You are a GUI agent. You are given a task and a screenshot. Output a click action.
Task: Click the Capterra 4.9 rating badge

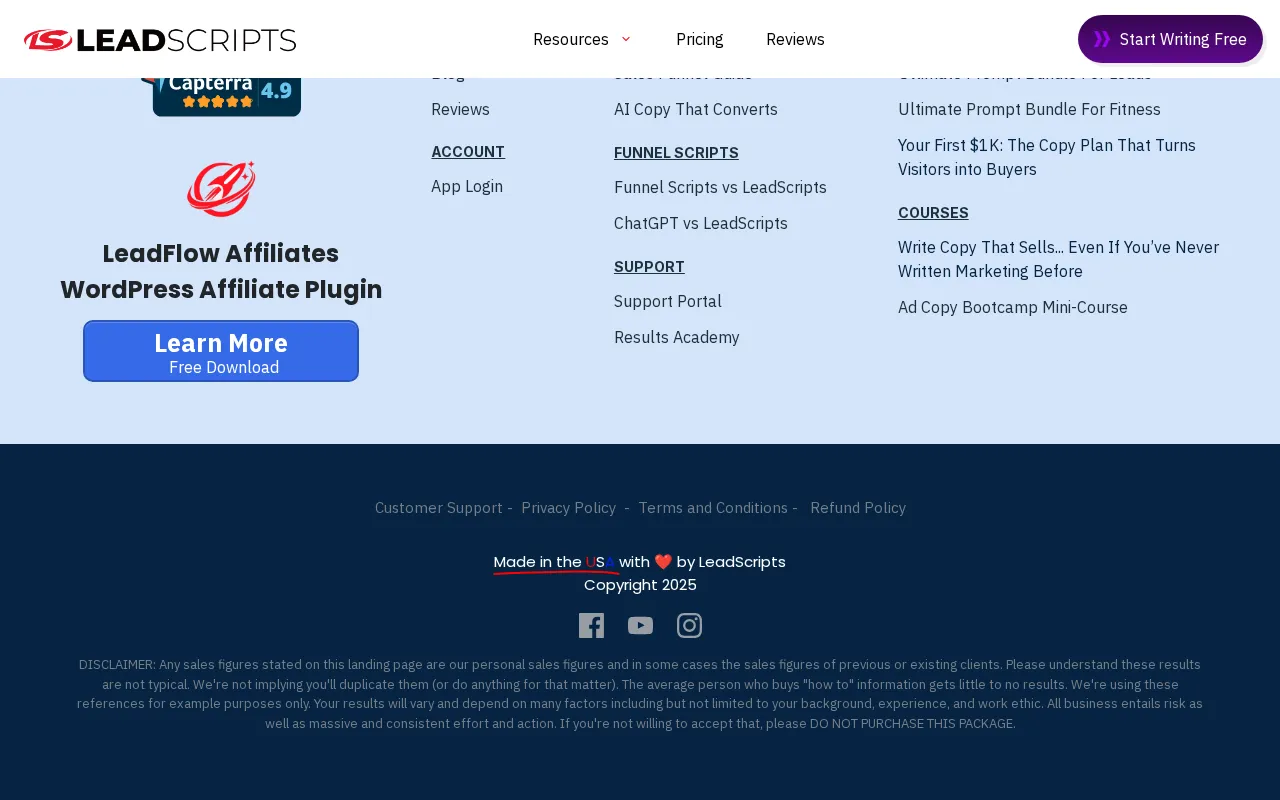(222, 96)
